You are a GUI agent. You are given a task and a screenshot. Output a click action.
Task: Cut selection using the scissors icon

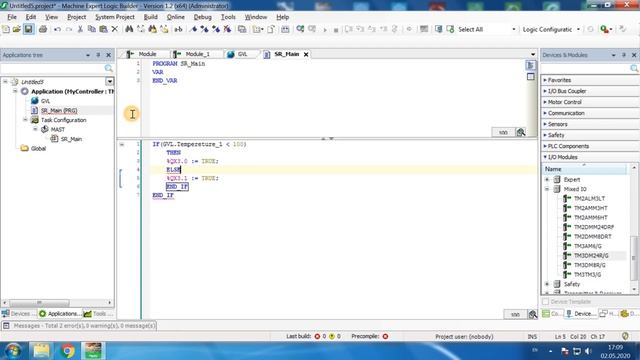click(80, 29)
